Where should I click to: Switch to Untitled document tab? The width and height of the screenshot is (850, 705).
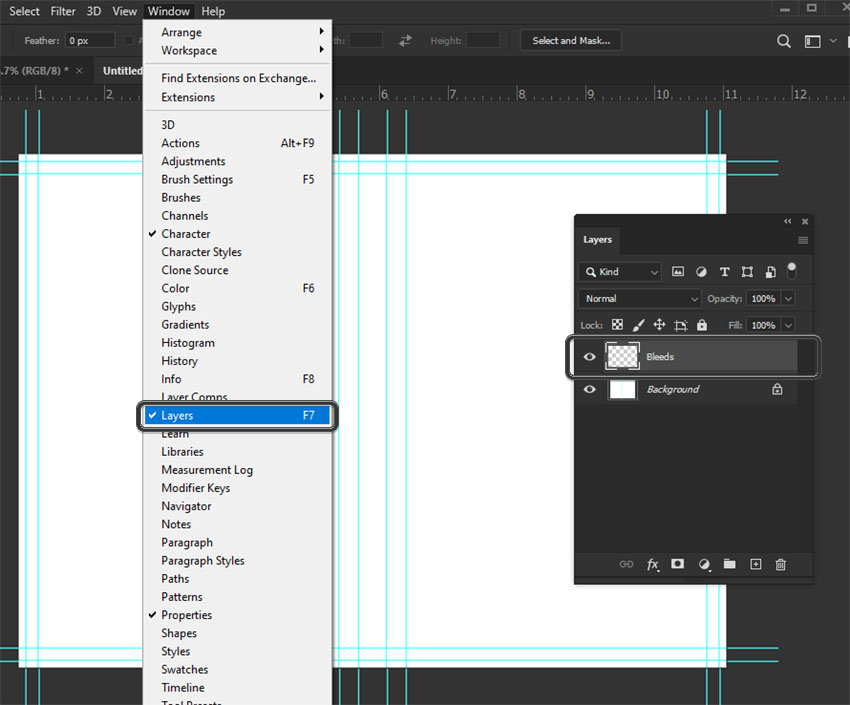(122, 71)
